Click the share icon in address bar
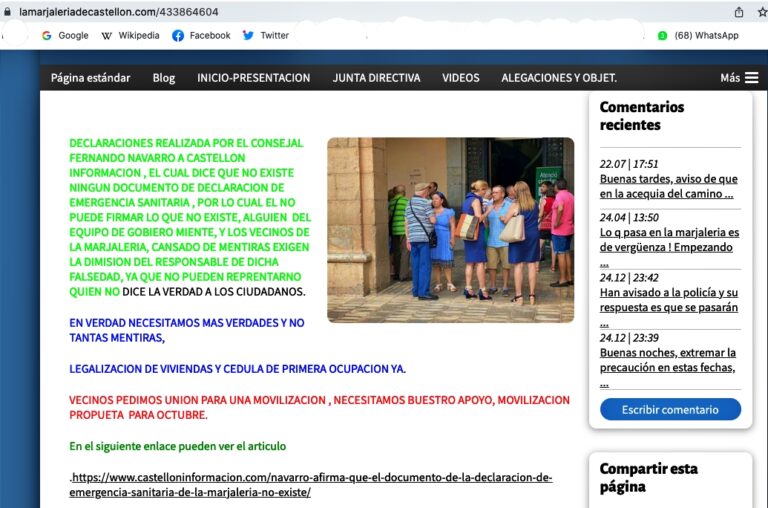Screen dimensions: 768x508 [738, 12]
